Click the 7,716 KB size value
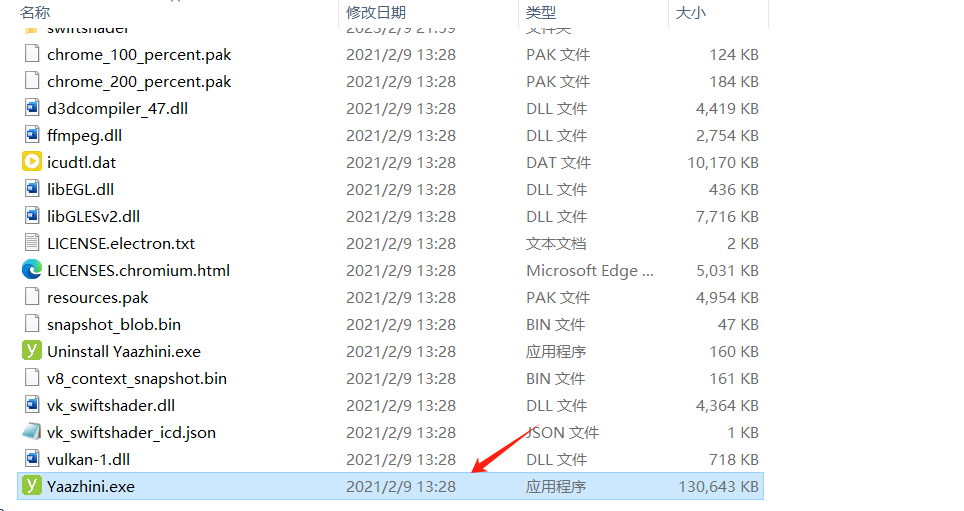This screenshot has width=964, height=511. tap(727, 216)
